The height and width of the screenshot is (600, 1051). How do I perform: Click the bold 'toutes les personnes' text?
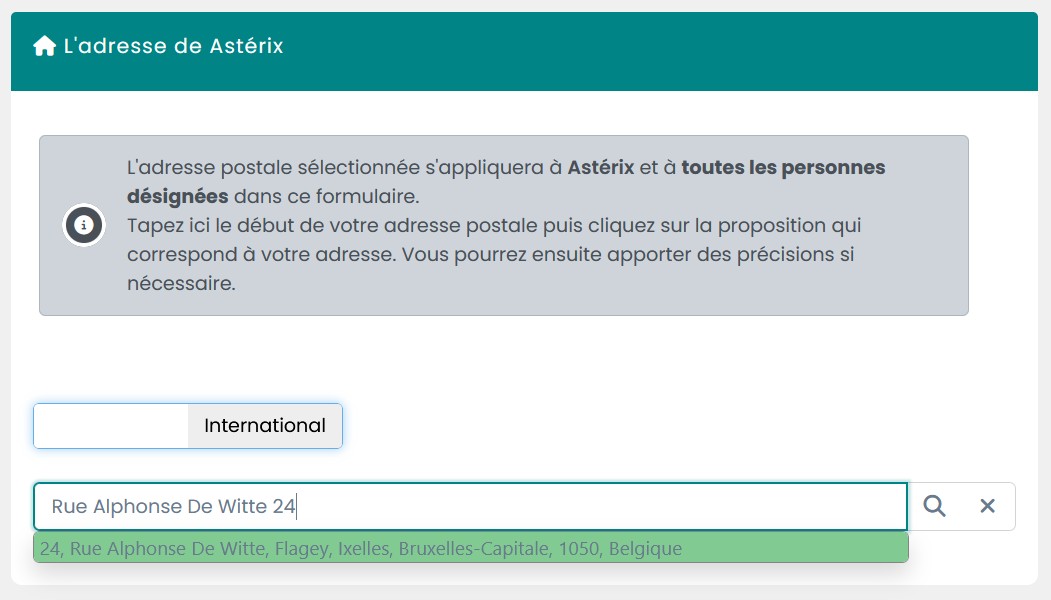pyautogui.click(x=783, y=168)
